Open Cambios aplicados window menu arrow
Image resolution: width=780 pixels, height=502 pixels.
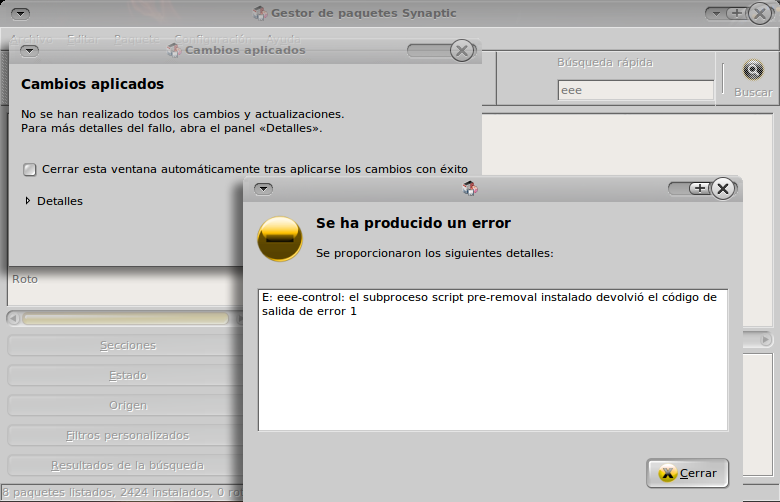(x=30, y=51)
